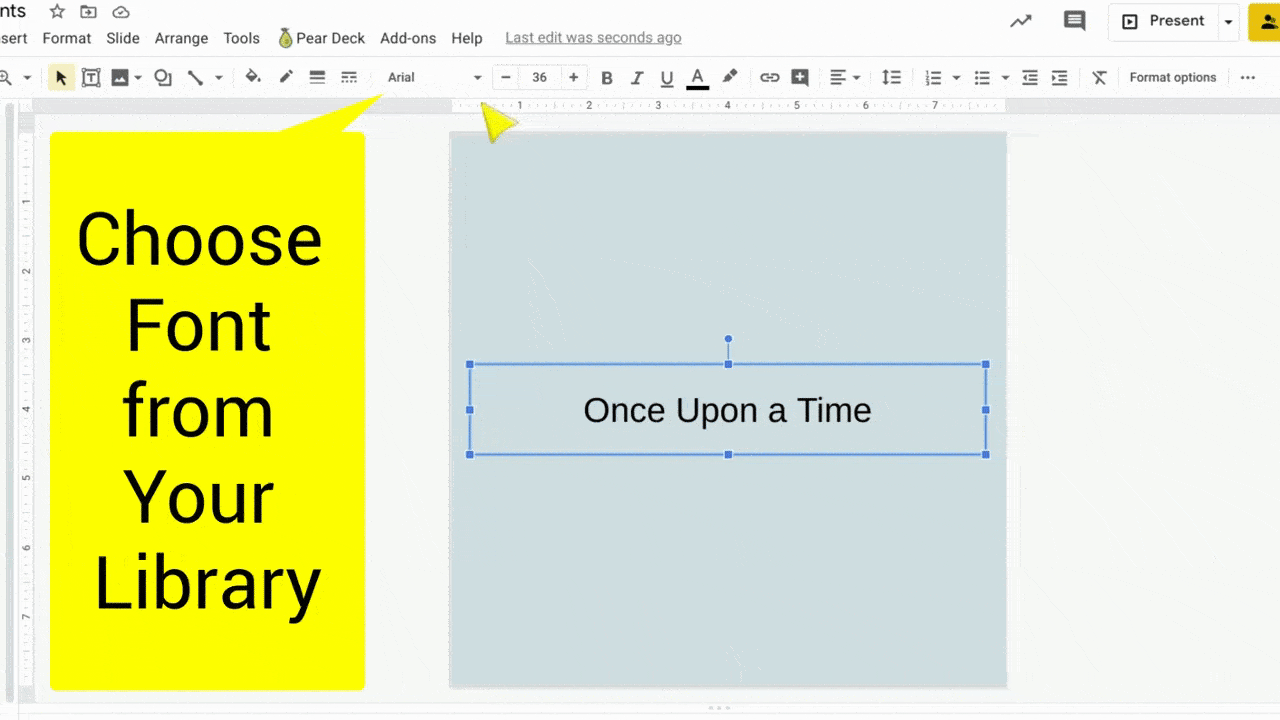
Task: Open the Add-ons menu
Action: pos(408,38)
